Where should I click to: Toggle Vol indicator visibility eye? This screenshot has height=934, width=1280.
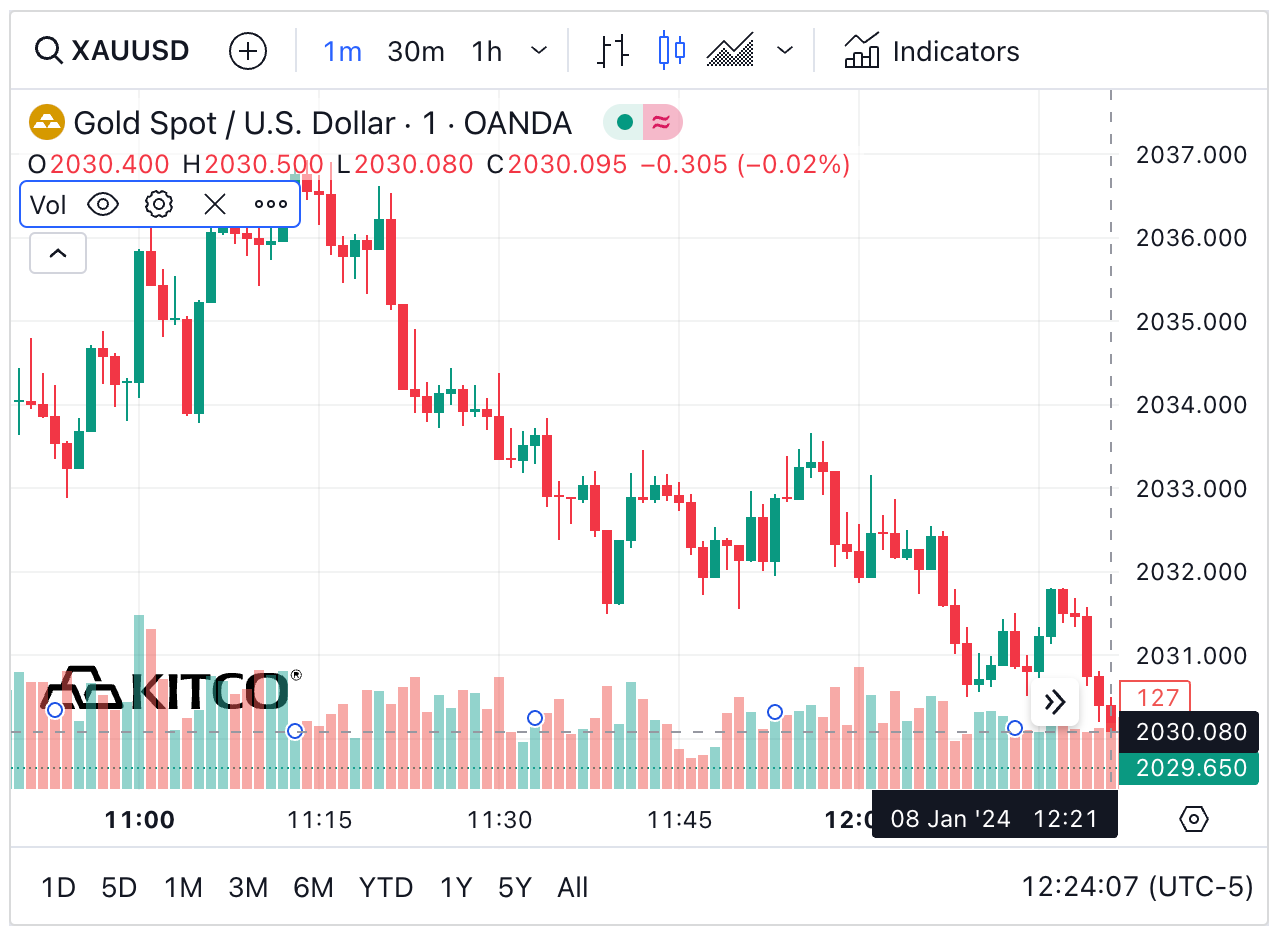click(x=103, y=205)
